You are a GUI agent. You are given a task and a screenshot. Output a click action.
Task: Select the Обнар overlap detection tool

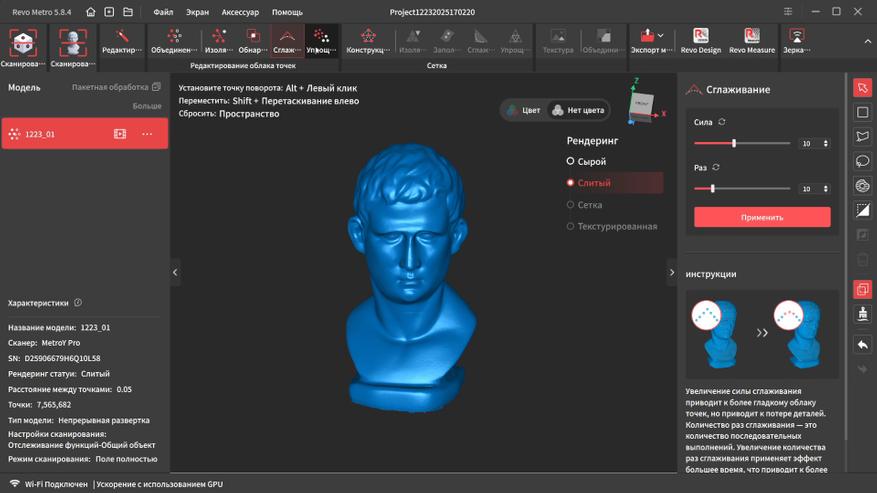(x=253, y=41)
